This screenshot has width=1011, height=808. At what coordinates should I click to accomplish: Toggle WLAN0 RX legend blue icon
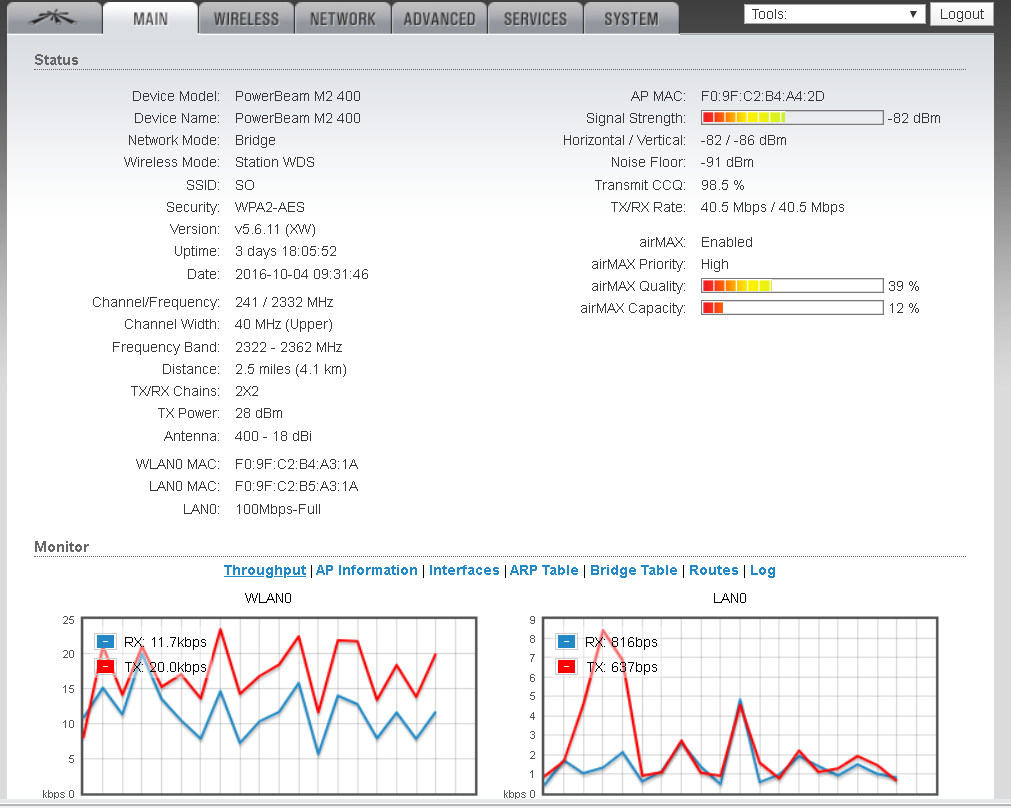[105, 642]
